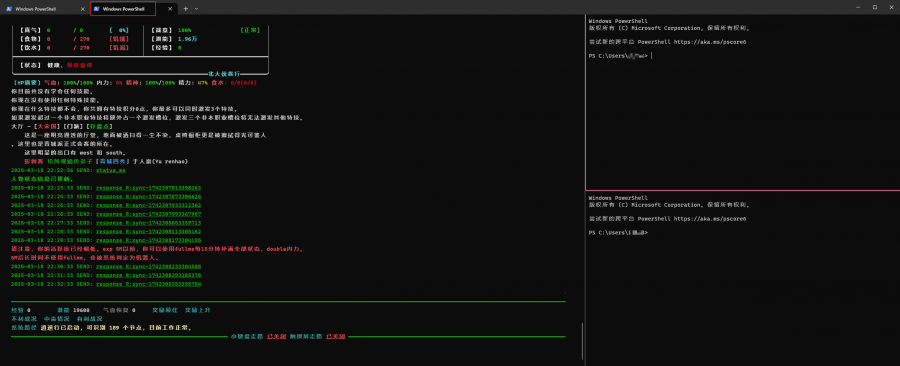Click the last response link at 22:32:33
The width and height of the screenshot is (900, 366).
click(x=149, y=284)
